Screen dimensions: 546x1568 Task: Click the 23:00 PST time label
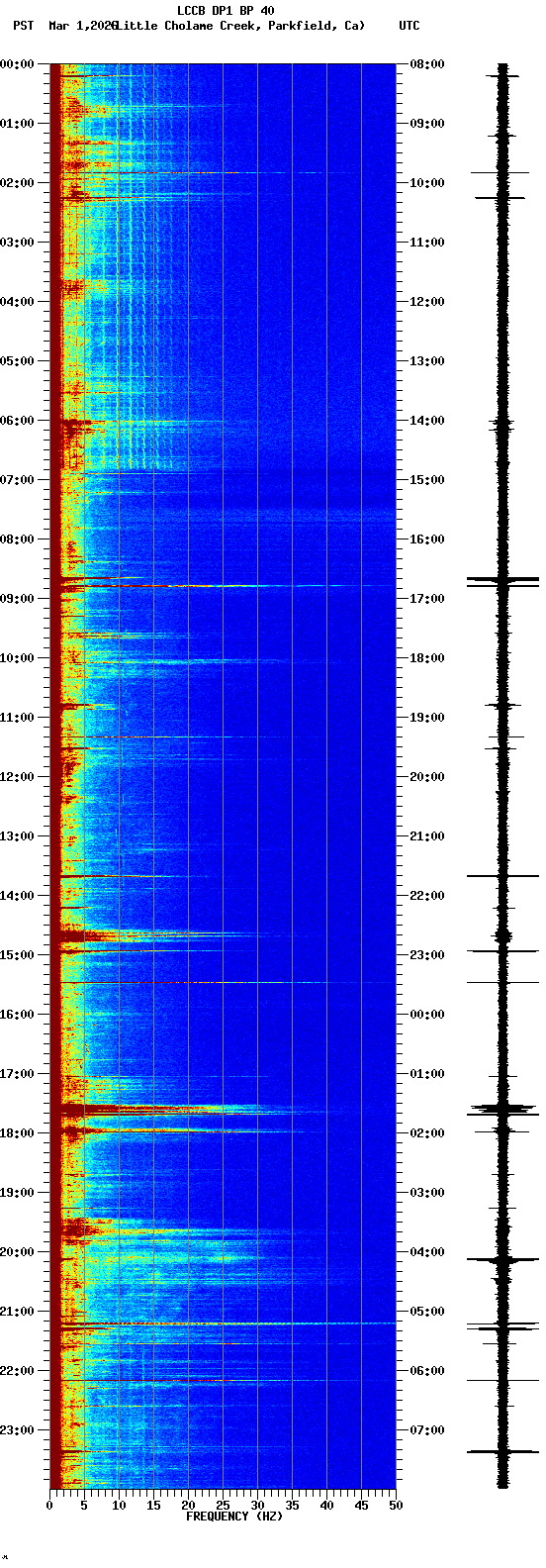tap(17, 1430)
